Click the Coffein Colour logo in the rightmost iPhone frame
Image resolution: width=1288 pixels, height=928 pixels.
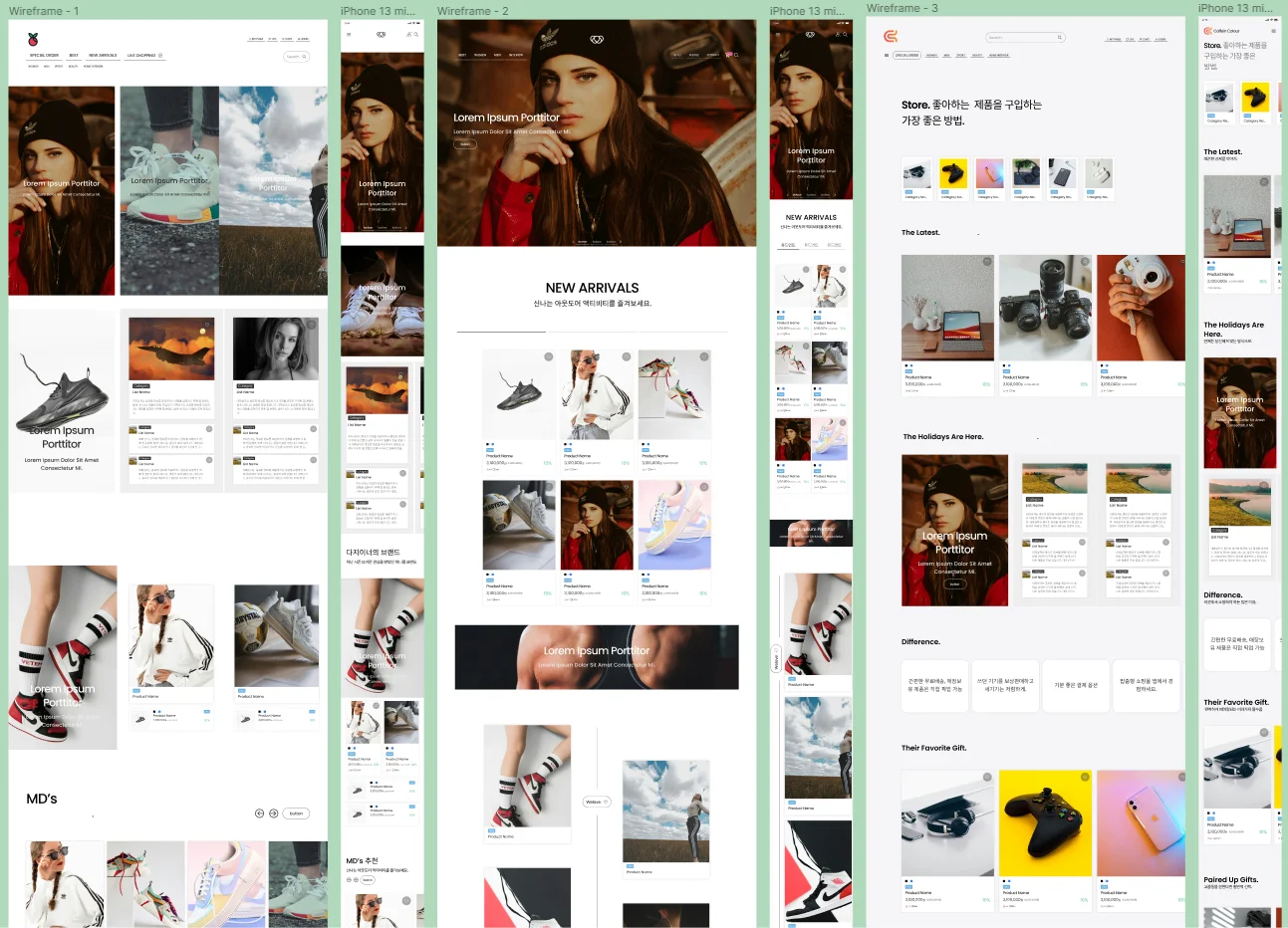[x=1222, y=31]
